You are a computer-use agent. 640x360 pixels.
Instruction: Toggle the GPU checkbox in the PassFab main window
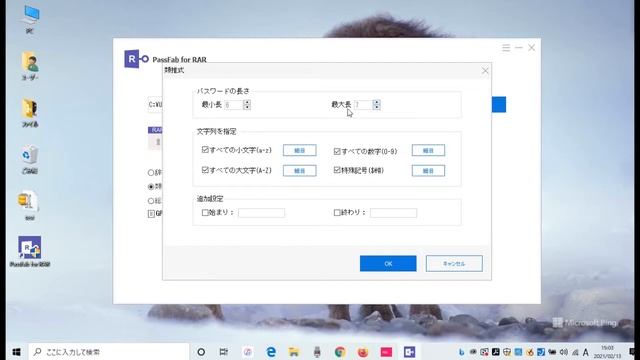(151, 214)
